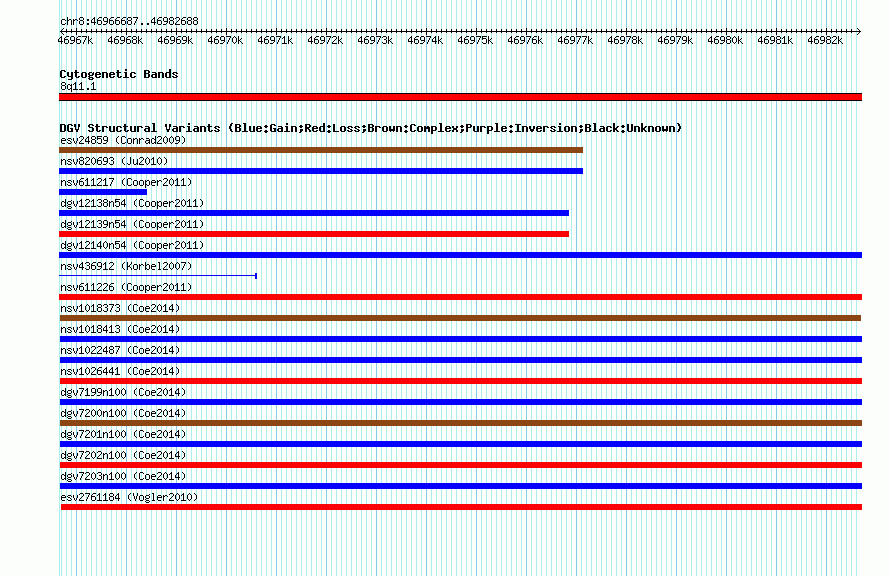
Task: Open nsv1018373 (Coe2014) label
Action: click(120, 308)
